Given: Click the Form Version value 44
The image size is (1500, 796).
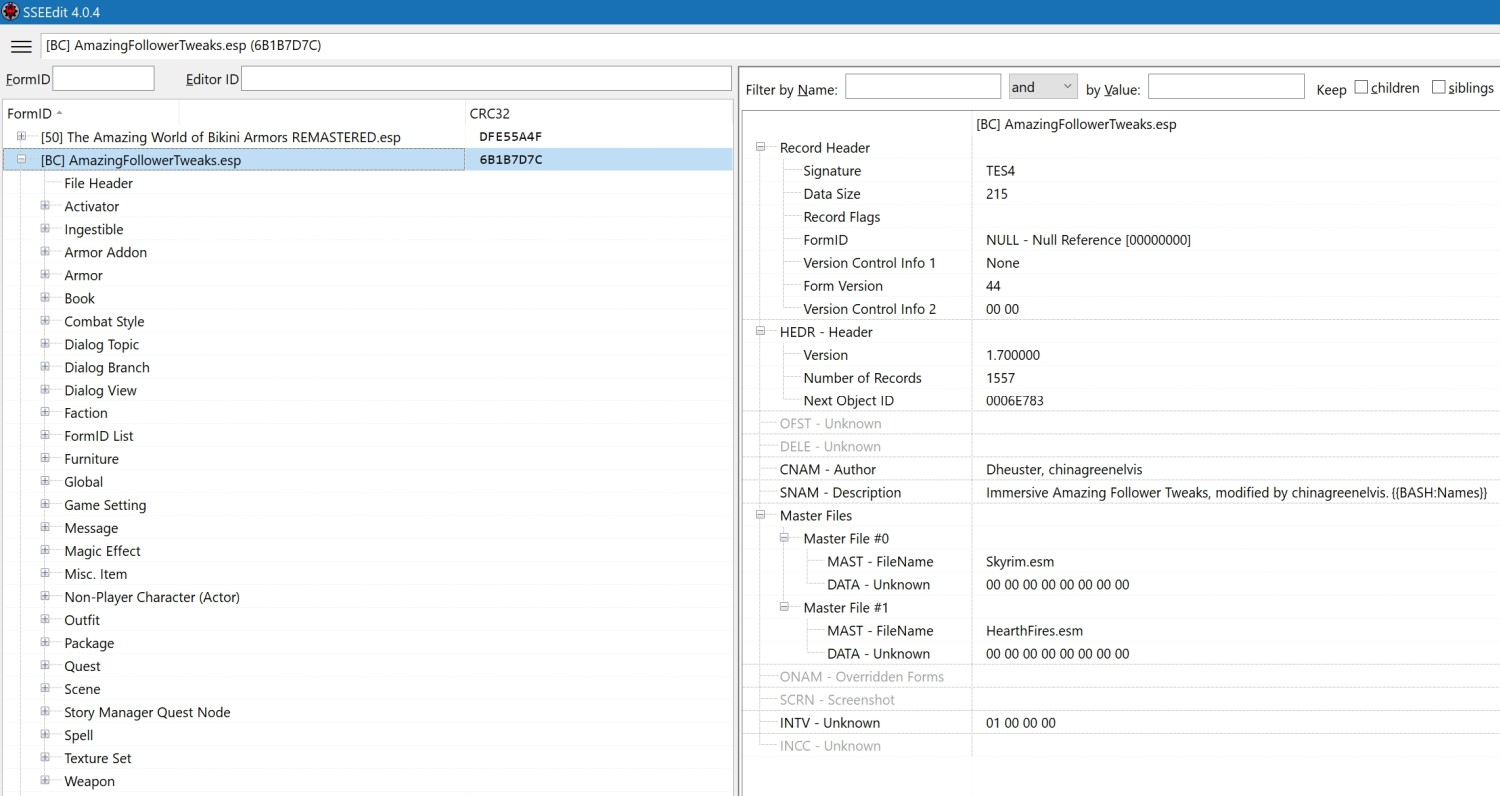Looking at the screenshot, I should [994, 286].
